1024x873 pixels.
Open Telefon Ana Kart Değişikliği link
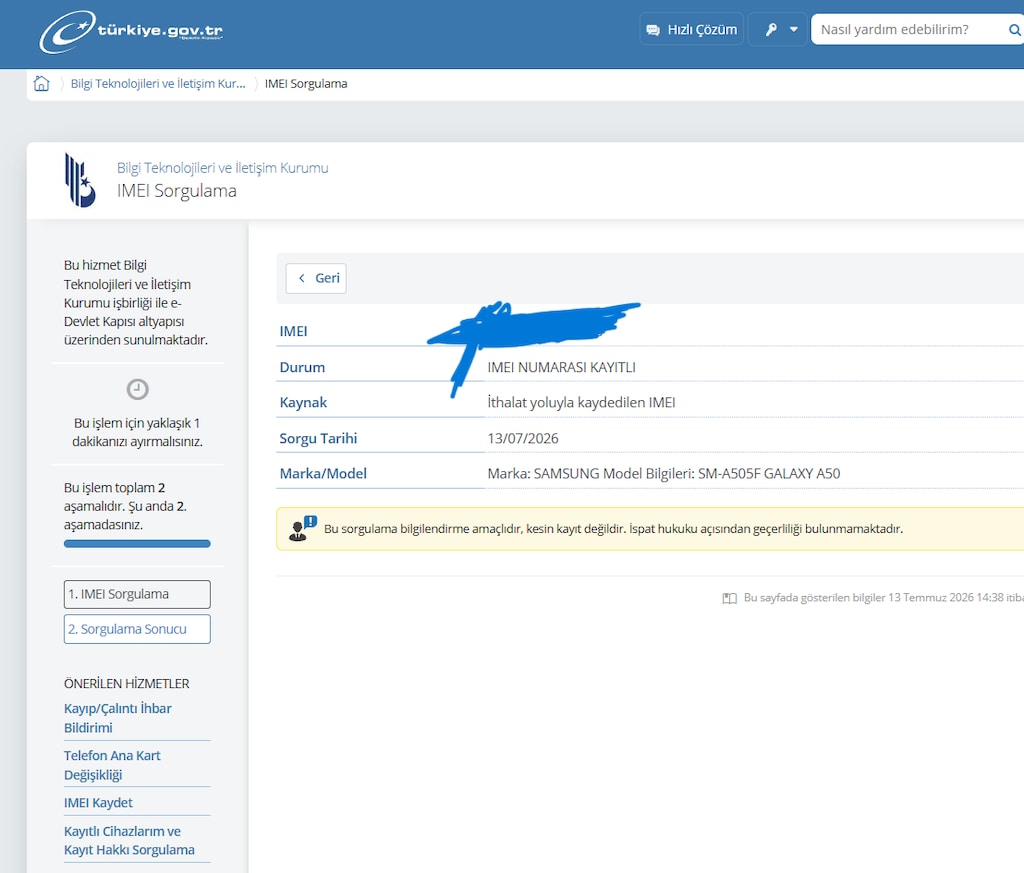point(112,765)
